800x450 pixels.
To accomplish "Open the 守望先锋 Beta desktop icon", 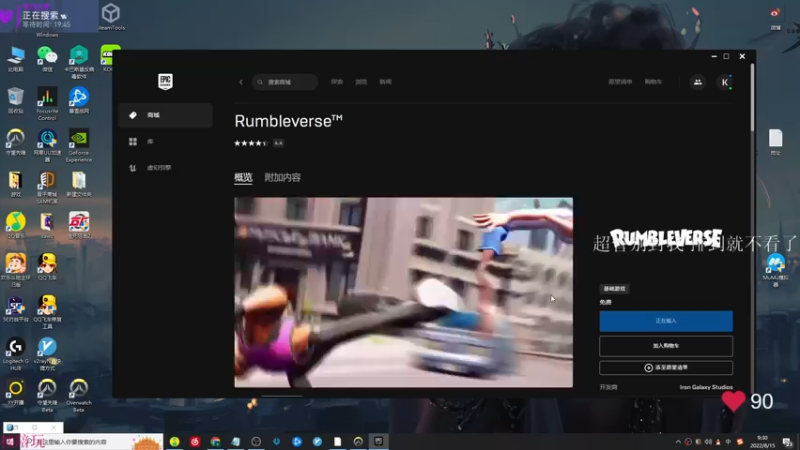I will pos(47,395).
